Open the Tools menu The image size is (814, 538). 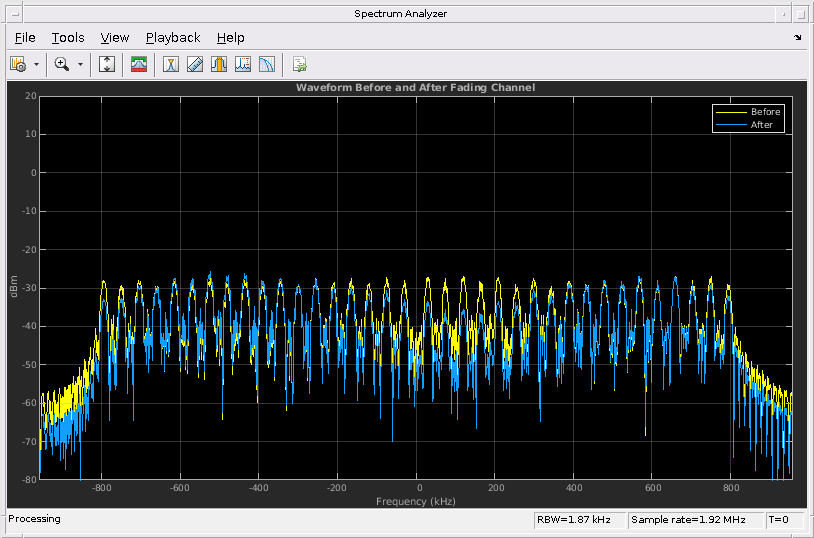coord(68,38)
